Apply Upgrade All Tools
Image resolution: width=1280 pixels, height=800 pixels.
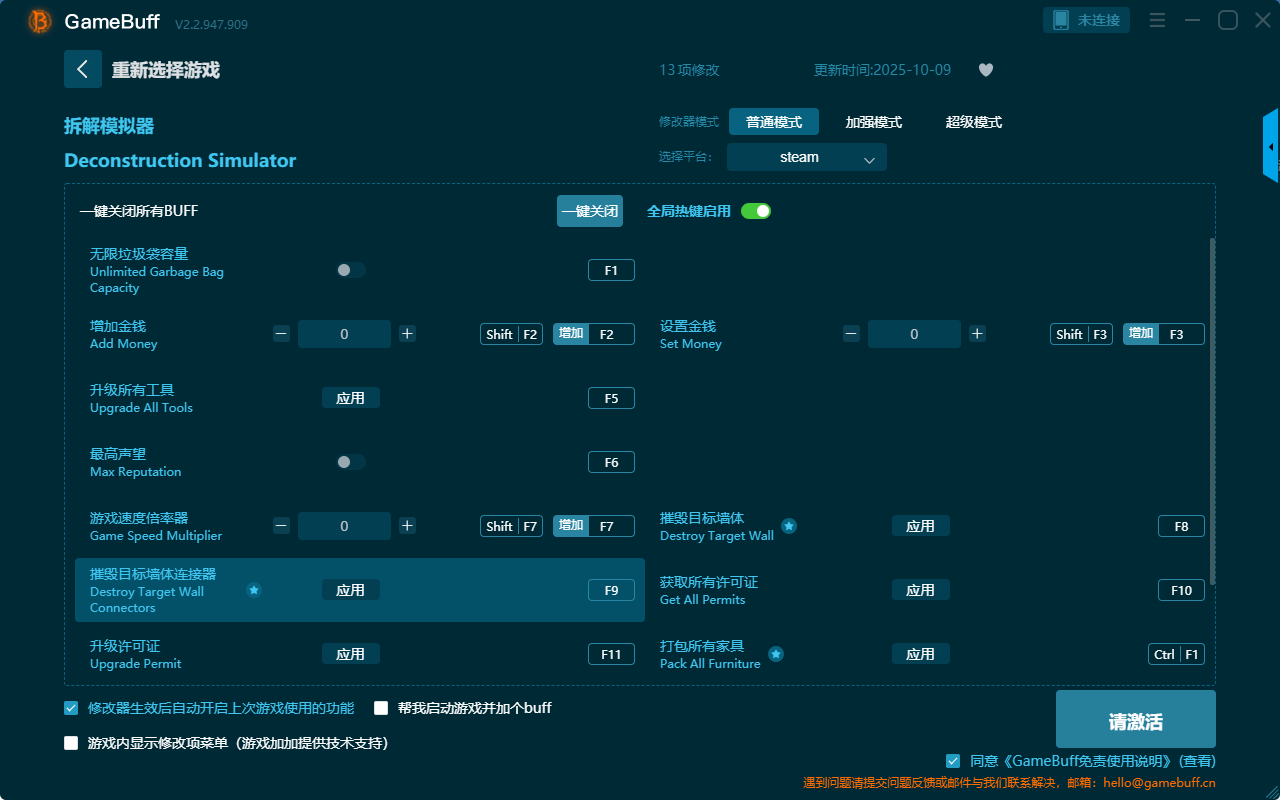click(350, 398)
